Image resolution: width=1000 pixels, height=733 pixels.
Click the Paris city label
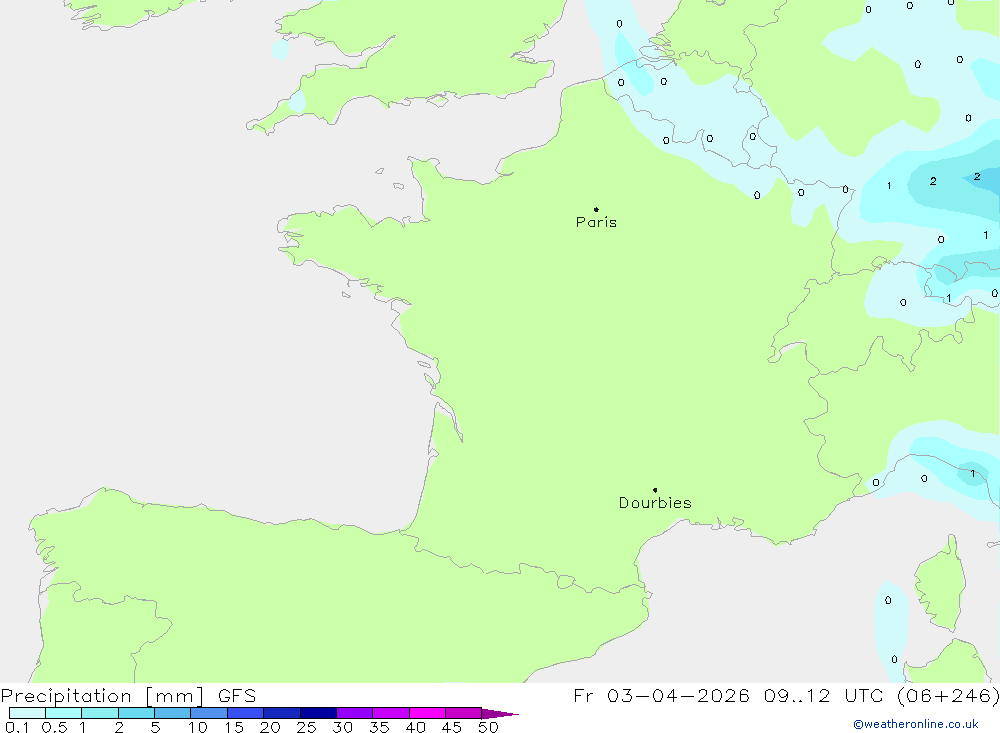coord(596,222)
